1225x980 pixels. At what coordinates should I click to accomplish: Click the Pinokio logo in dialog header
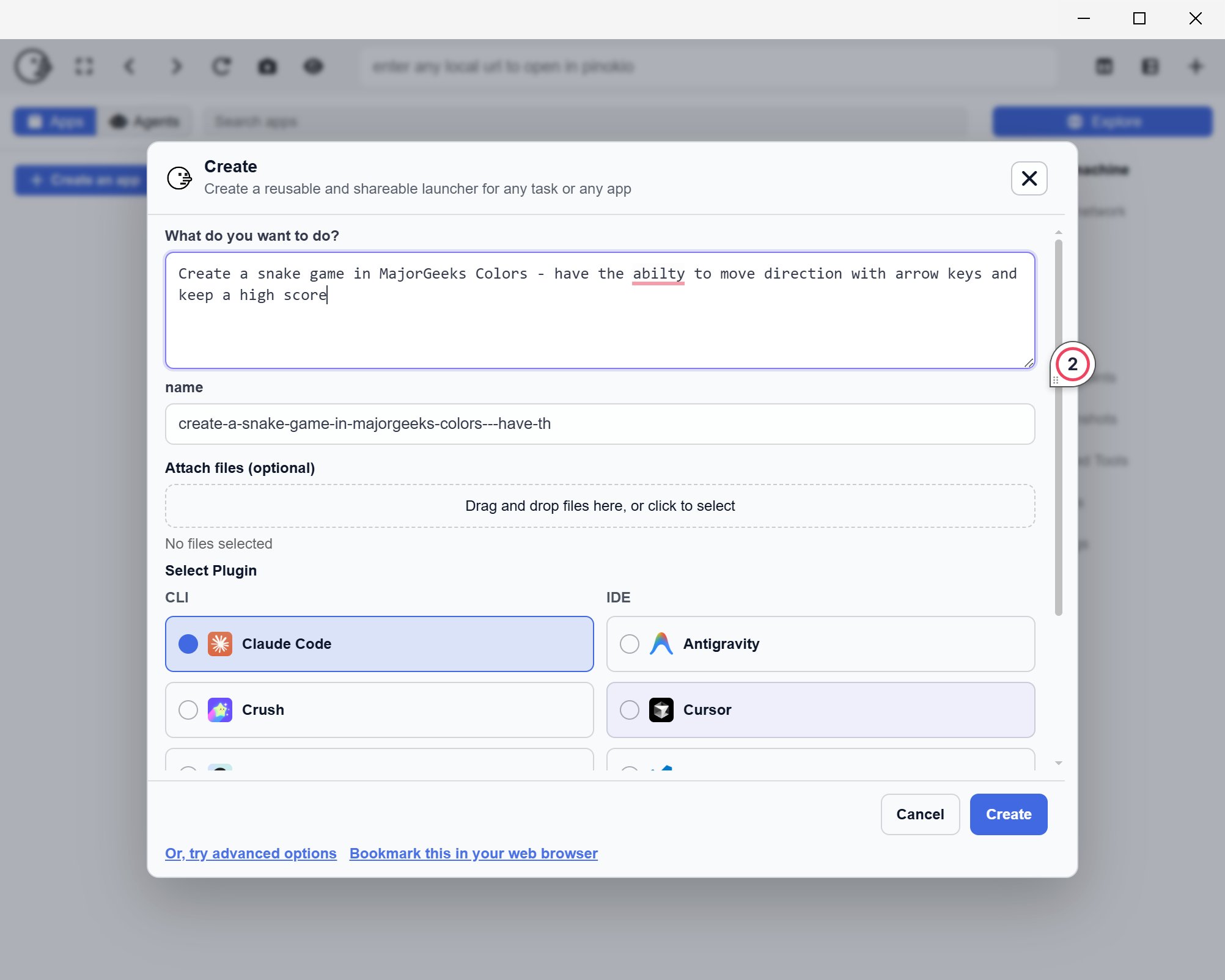179,178
